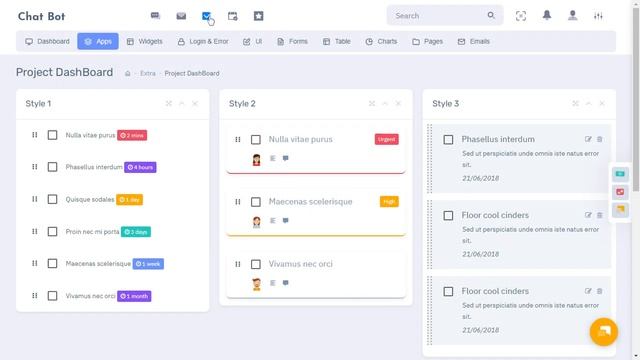Screen dimensions: 640x360
Task: Collapse the Style 1 panel
Action: [x=182, y=104]
